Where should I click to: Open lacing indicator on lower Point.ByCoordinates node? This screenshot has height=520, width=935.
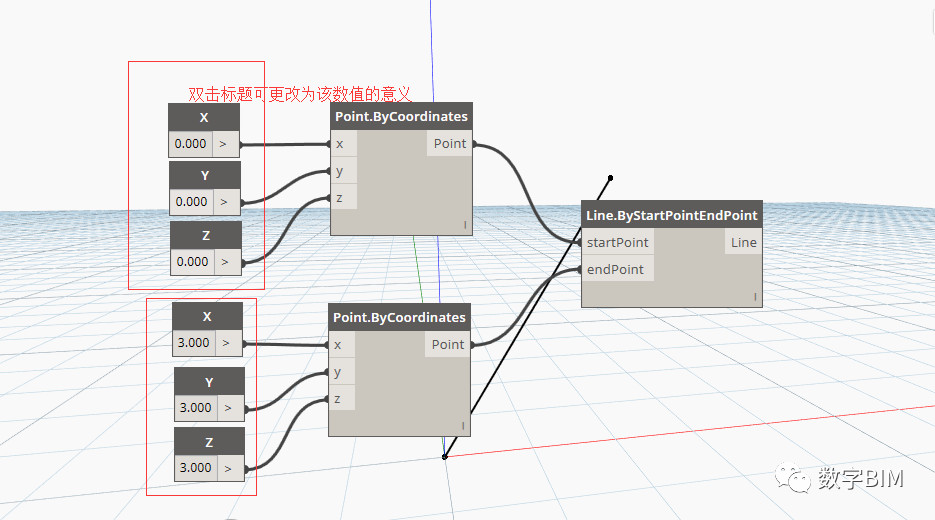tap(463, 426)
